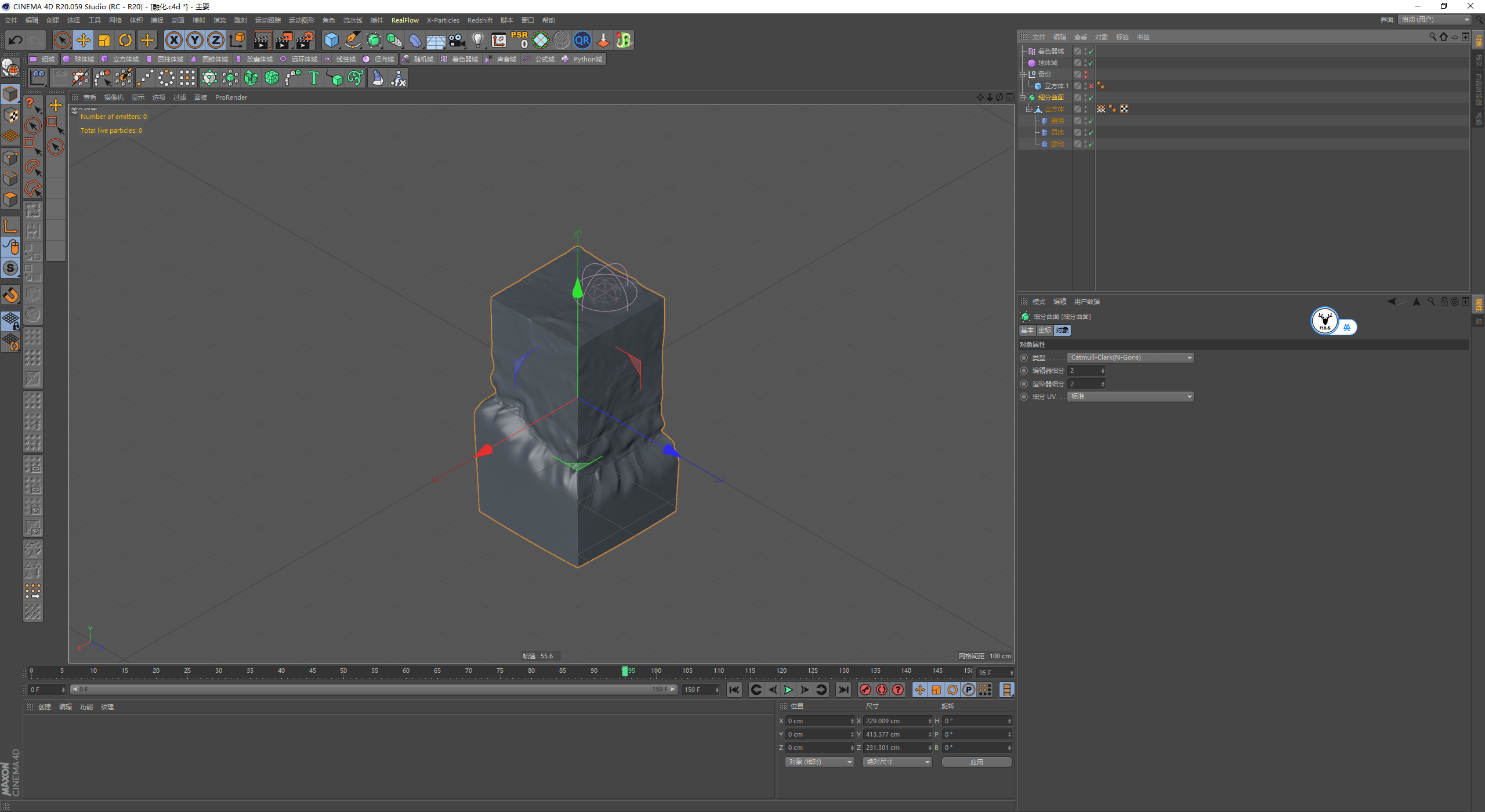The width and height of the screenshot is (1485, 812).
Task: Click the 应用 apply button
Action: click(976, 762)
